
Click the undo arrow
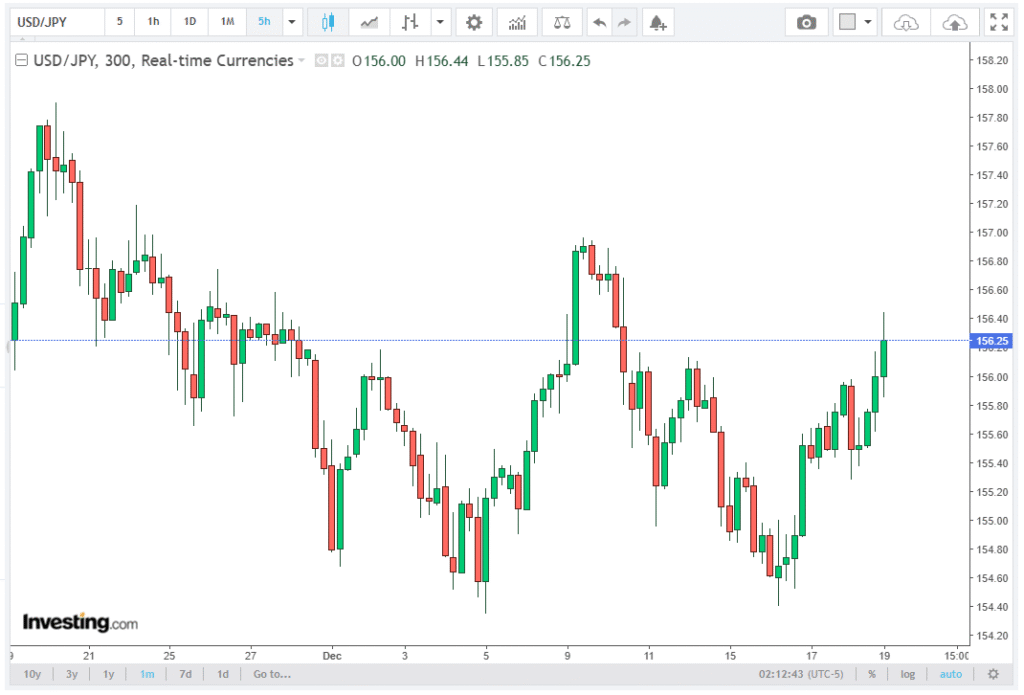(x=598, y=21)
